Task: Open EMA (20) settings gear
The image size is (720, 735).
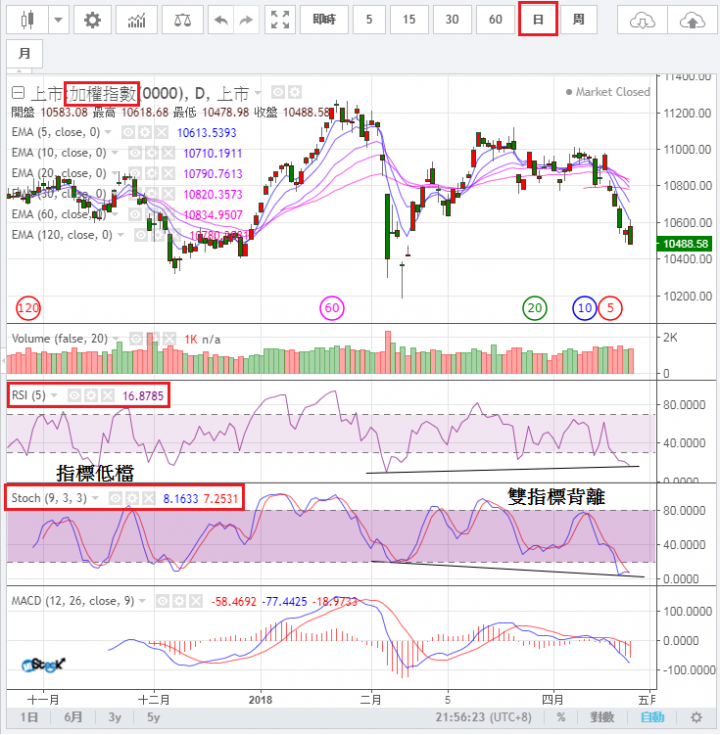Action: (151, 174)
